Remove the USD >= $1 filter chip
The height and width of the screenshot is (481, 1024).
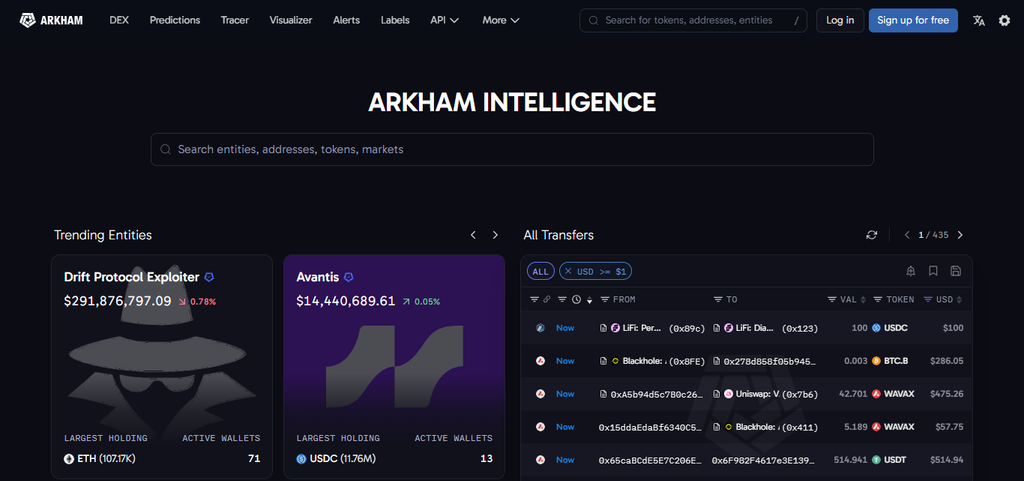point(568,271)
